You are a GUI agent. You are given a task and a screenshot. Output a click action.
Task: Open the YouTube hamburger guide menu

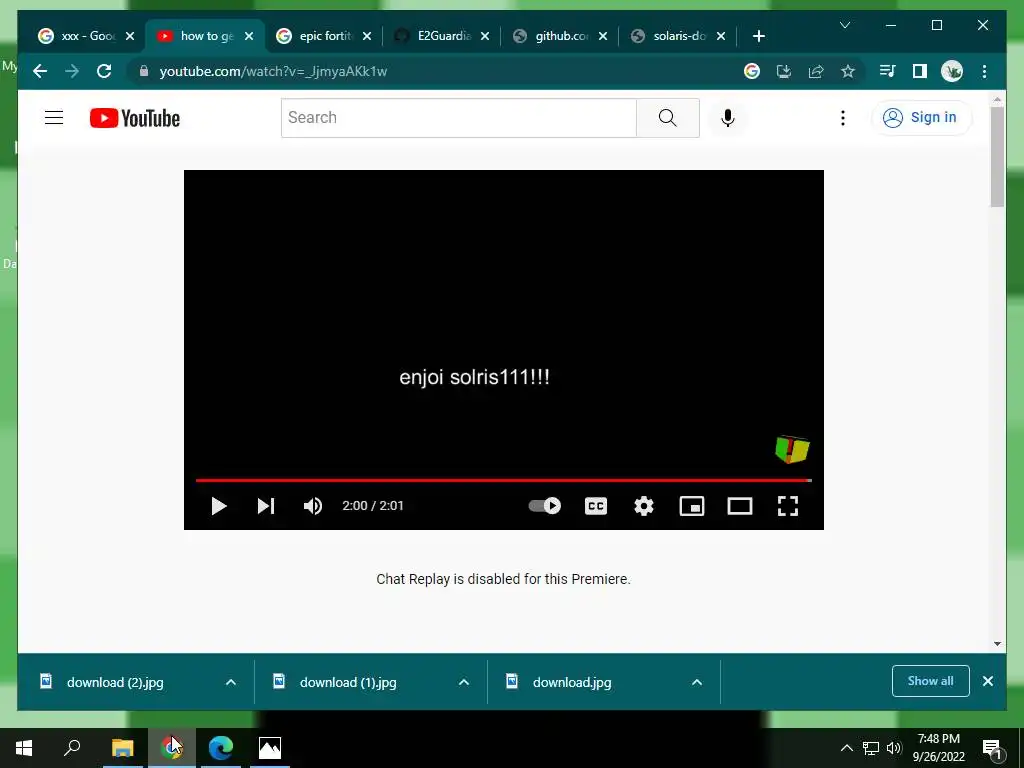[54, 118]
